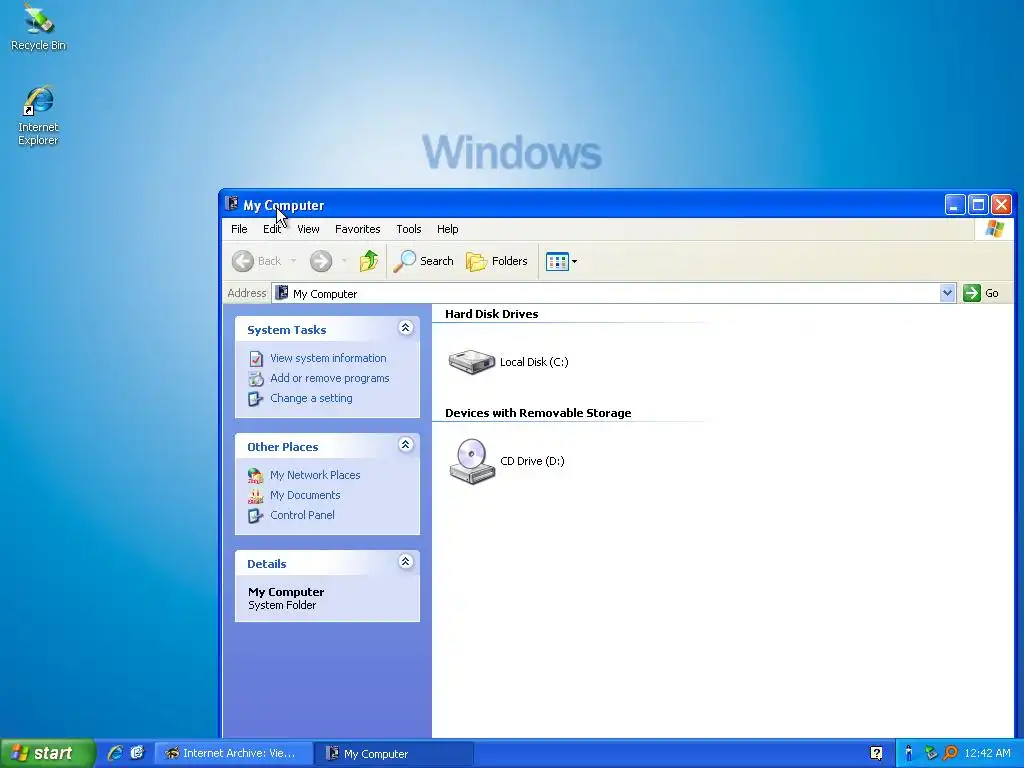
Task: Open the Favorites menu
Action: pos(357,229)
